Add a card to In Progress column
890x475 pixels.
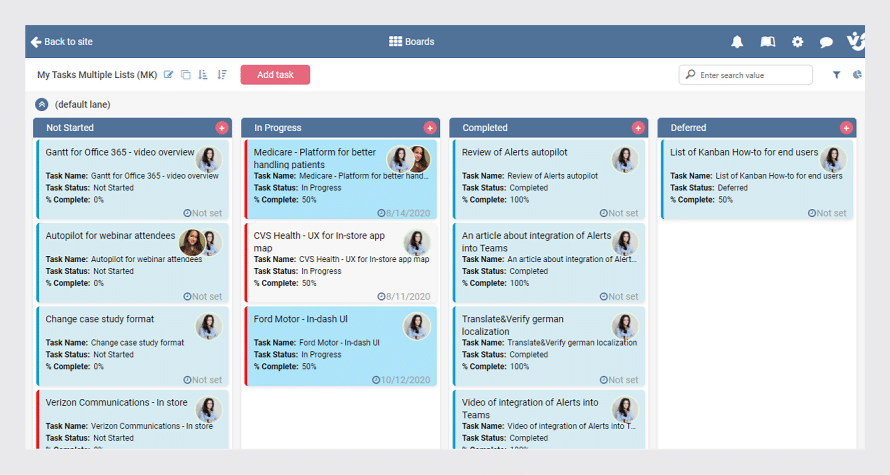(x=430, y=128)
